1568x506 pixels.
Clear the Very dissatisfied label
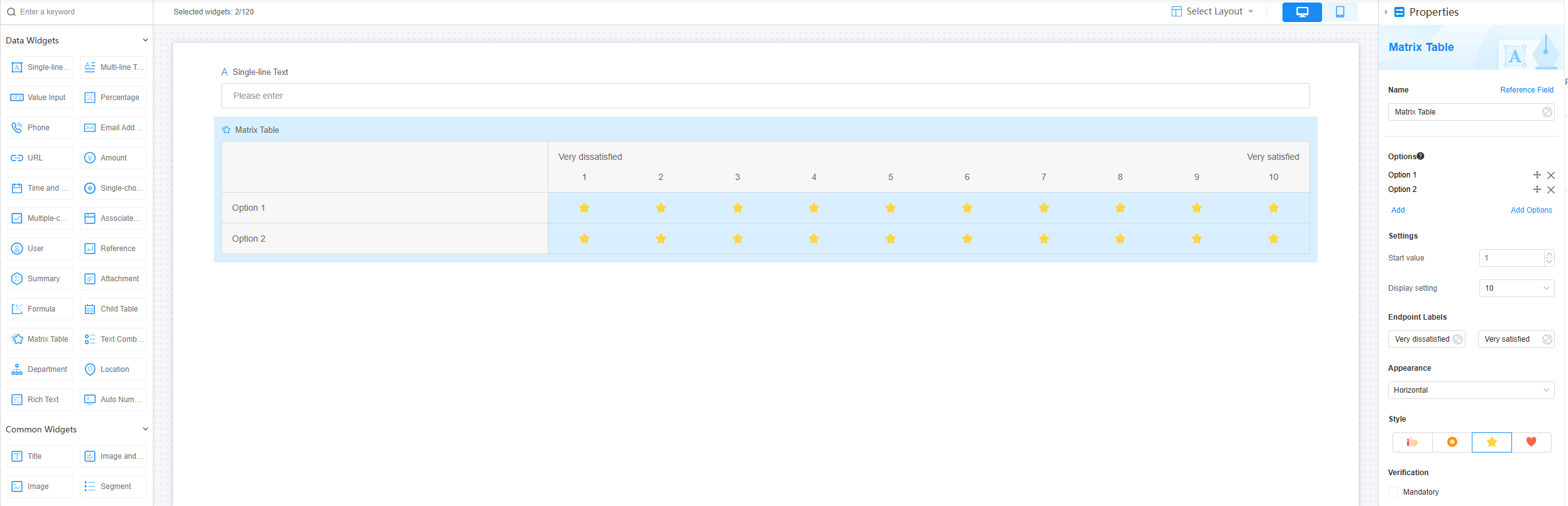point(1457,339)
